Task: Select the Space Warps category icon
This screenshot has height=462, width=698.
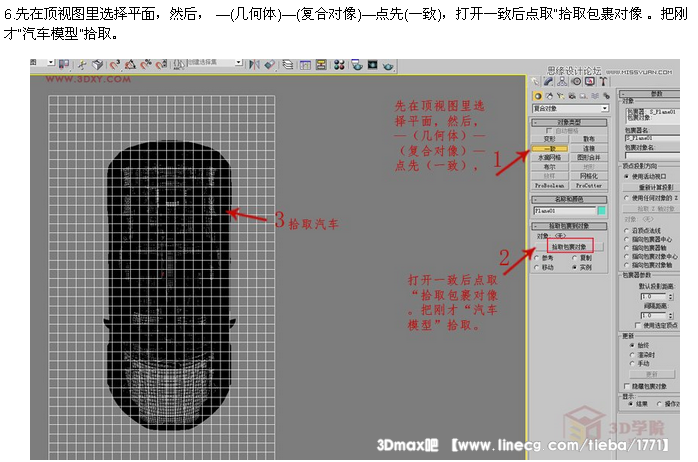Action: pos(595,96)
